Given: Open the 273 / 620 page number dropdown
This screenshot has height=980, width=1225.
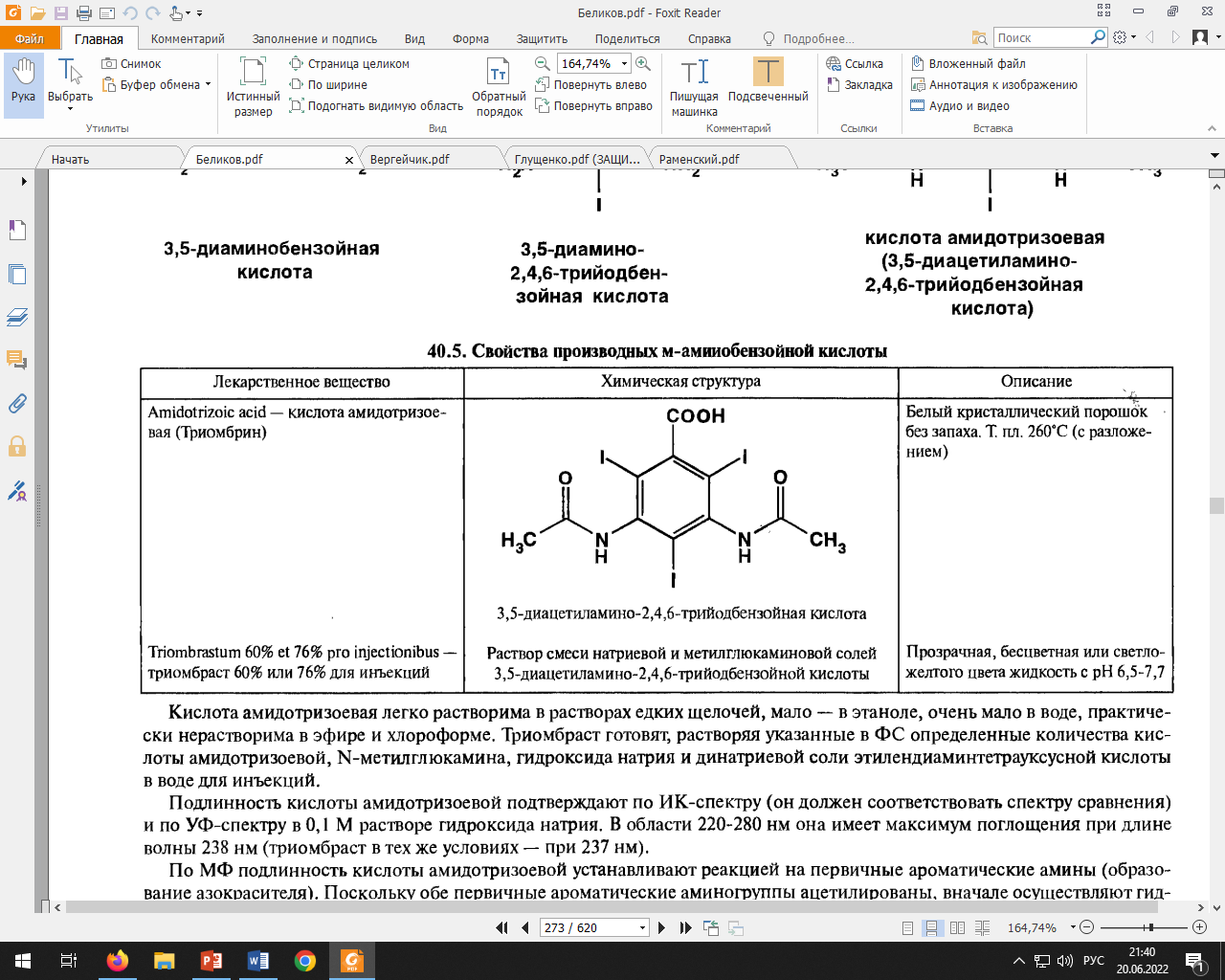Looking at the screenshot, I should (x=642, y=927).
